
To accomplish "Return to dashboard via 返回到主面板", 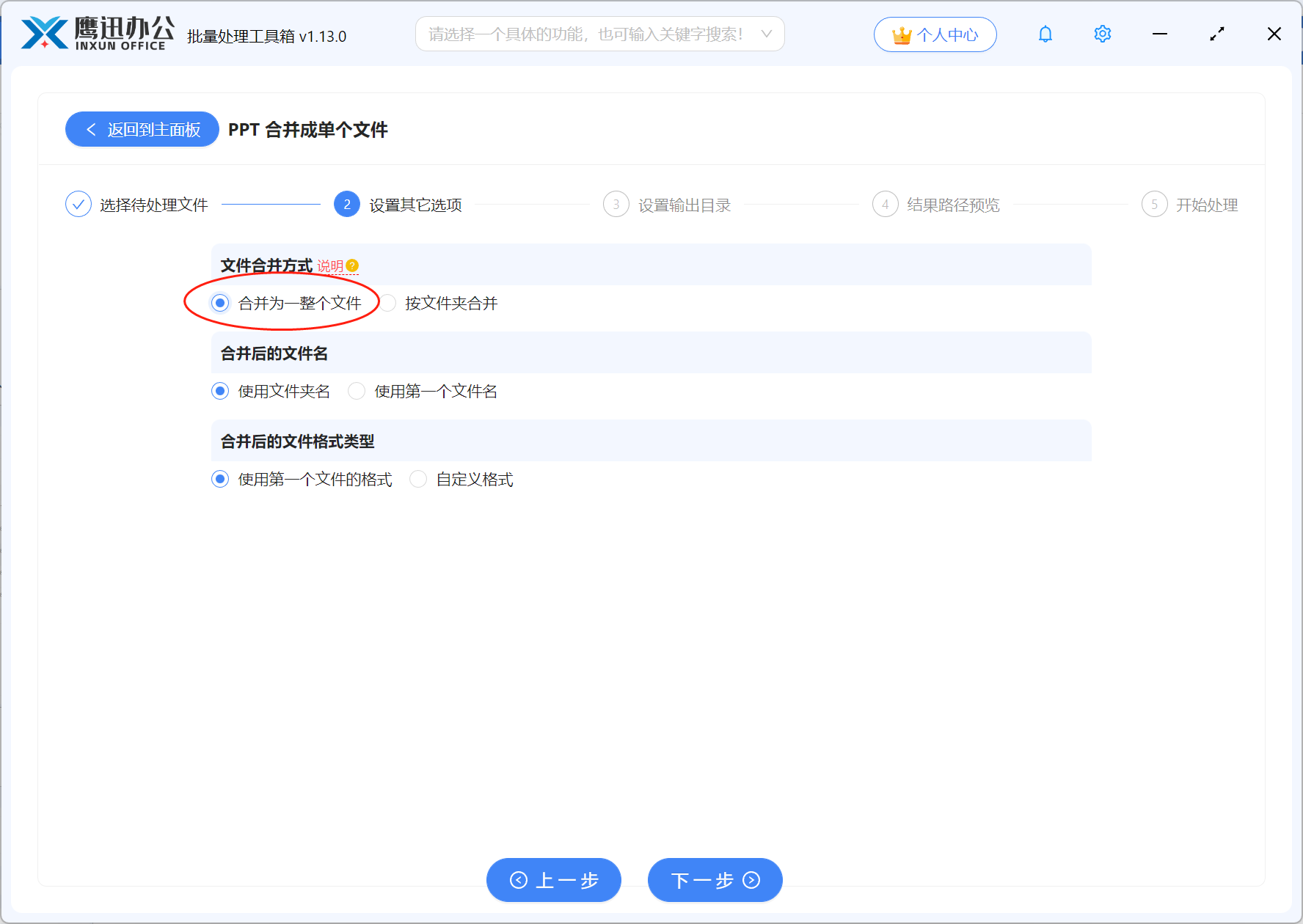I will [142, 129].
